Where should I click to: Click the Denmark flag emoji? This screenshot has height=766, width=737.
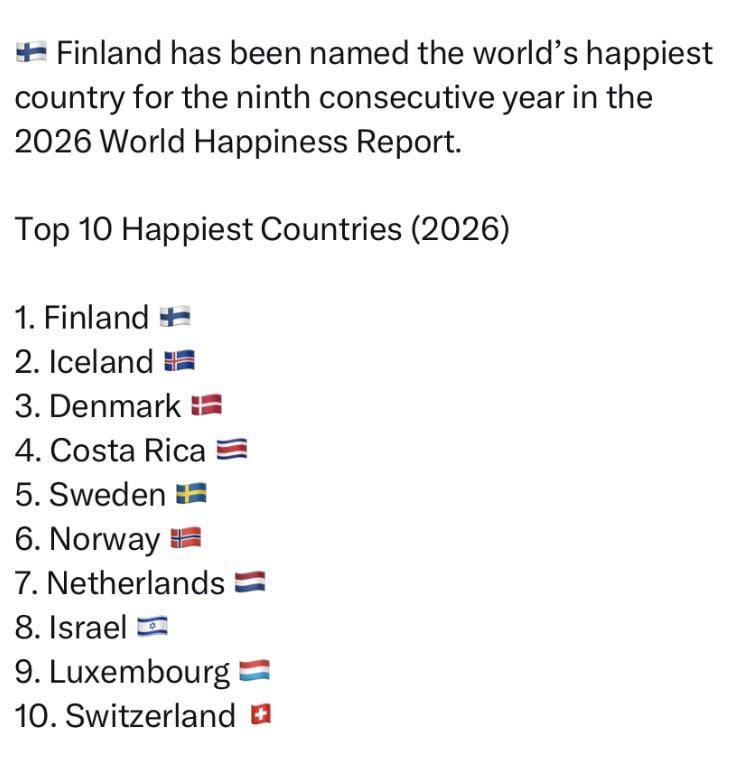click(x=205, y=405)
